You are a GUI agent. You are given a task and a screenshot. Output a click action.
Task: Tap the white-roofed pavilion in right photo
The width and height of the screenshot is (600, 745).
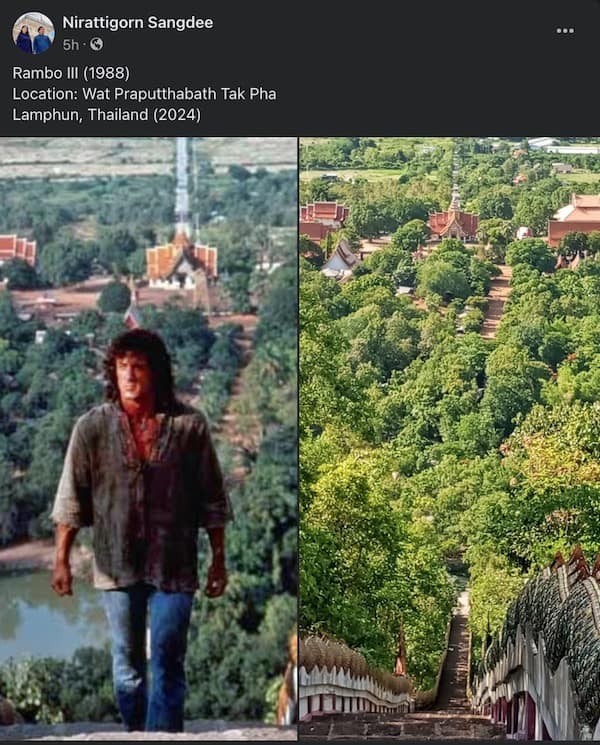click(340, 260)
